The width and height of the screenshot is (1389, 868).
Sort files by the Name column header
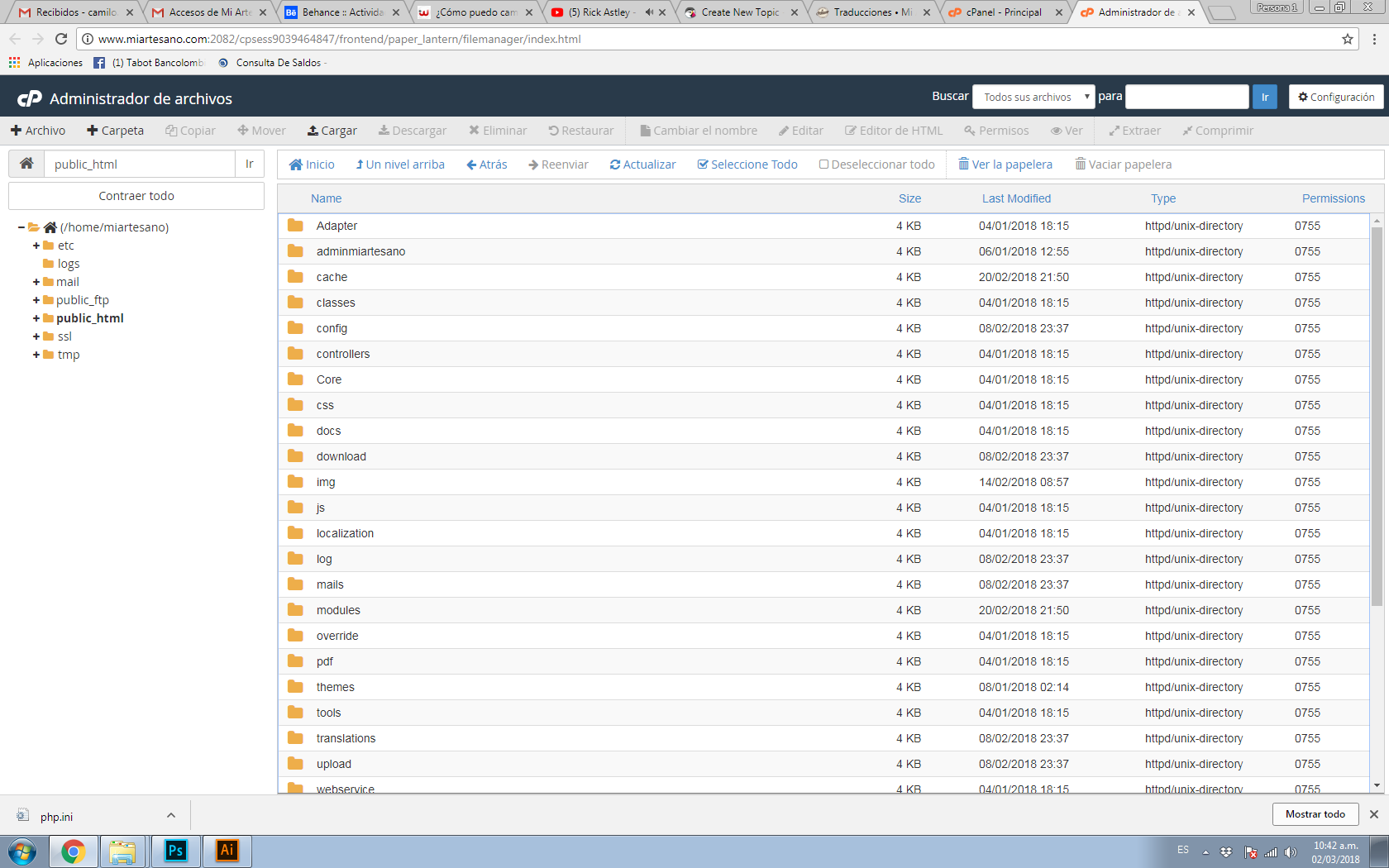click(327, 198)
